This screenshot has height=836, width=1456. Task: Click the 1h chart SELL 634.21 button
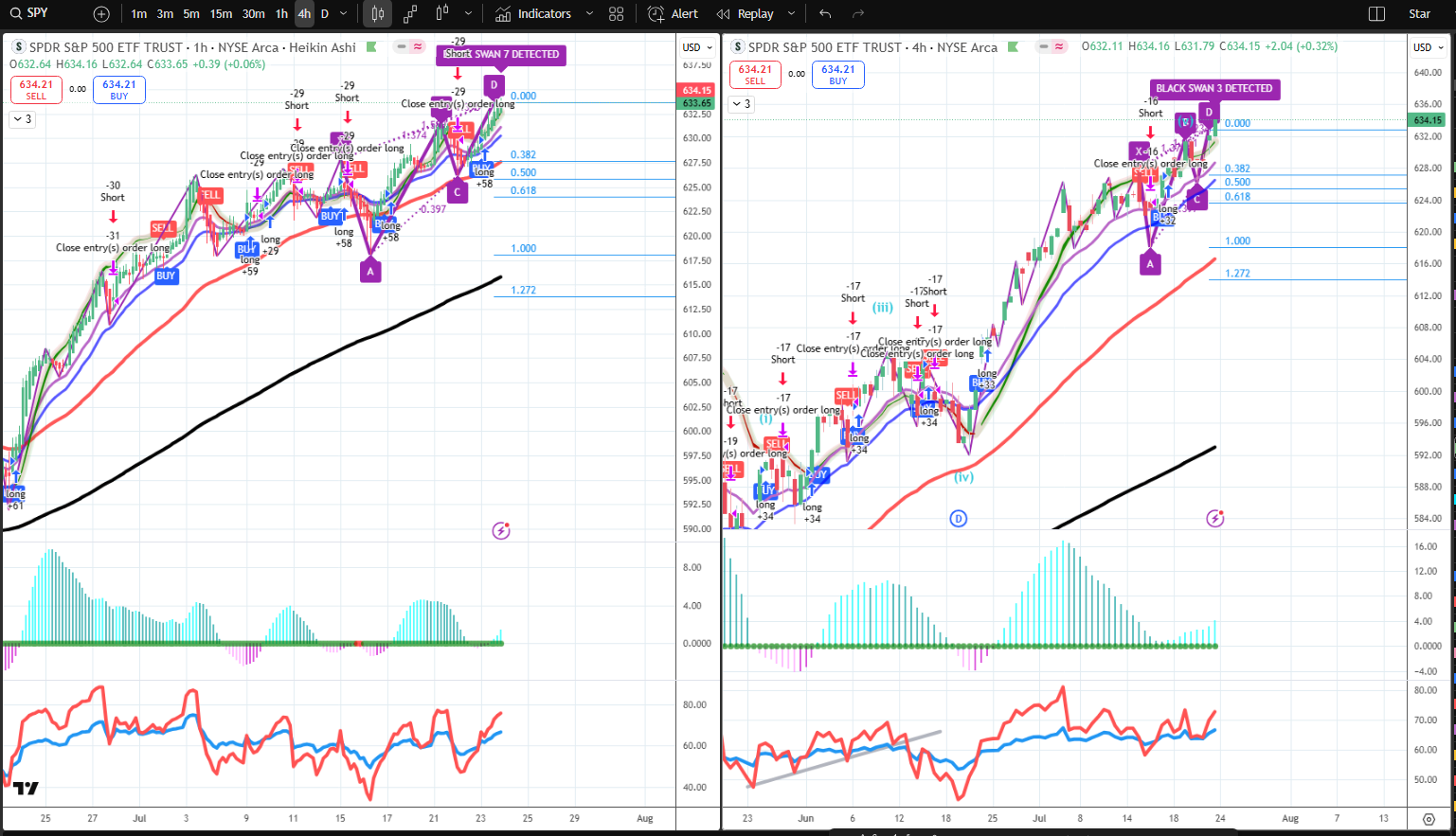[x=36, y=90]
